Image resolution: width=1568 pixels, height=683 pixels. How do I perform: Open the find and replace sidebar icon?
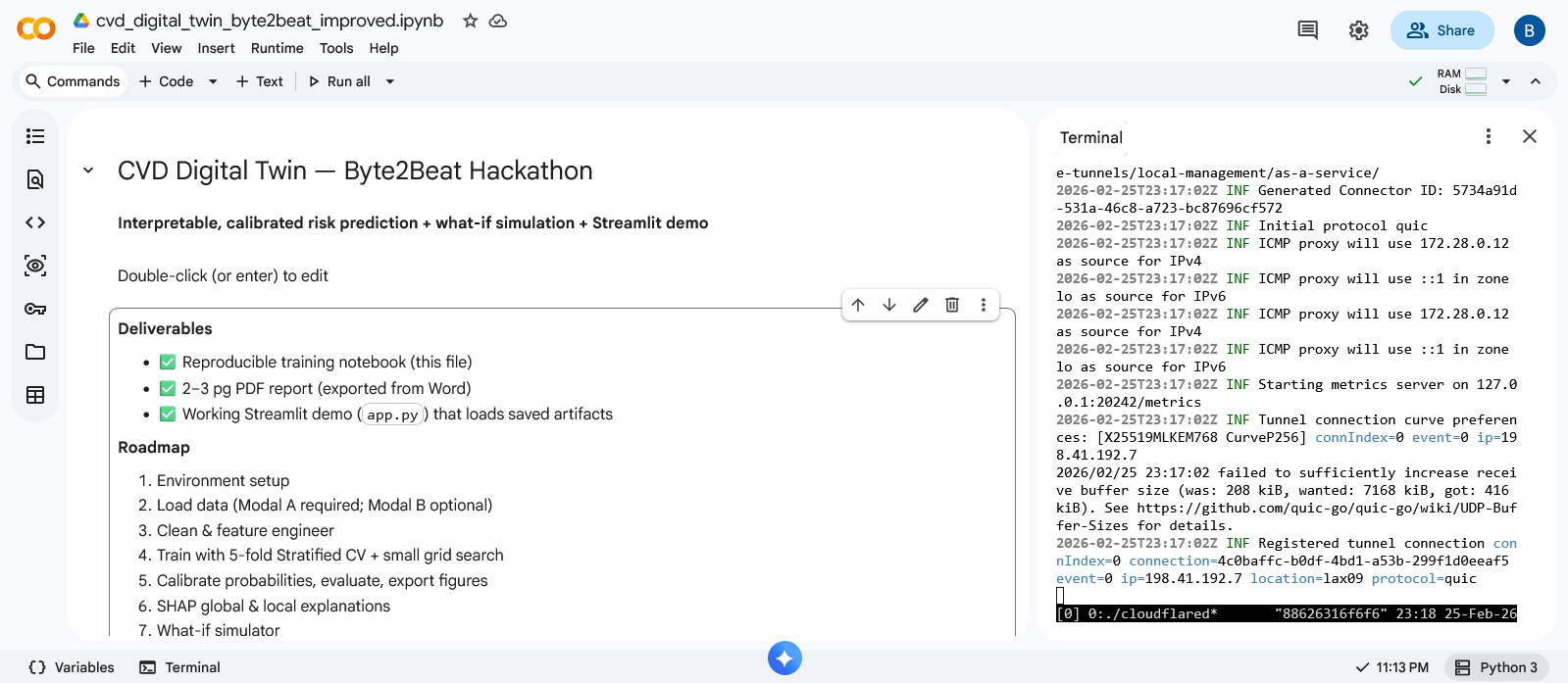point(35,179)
